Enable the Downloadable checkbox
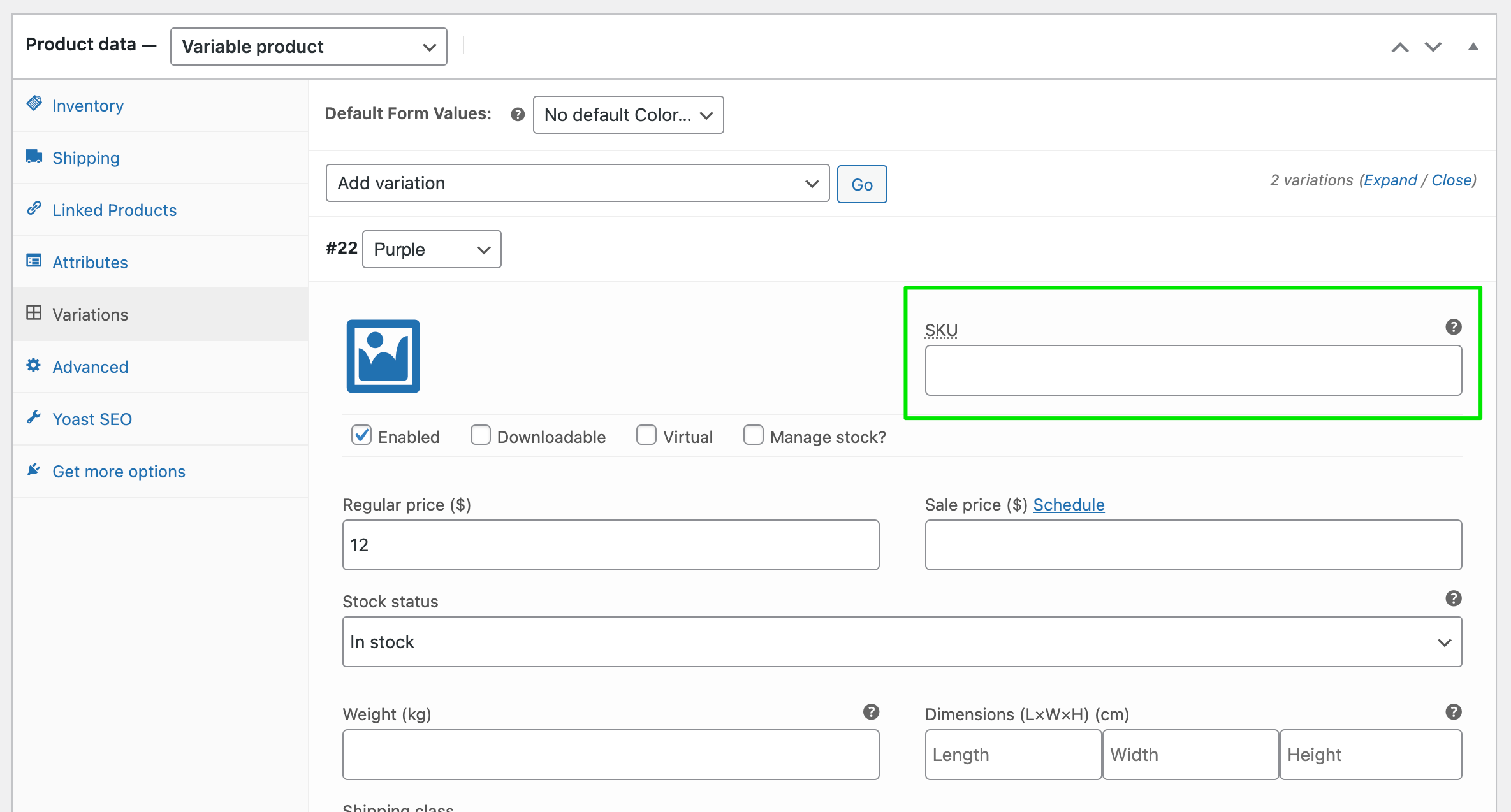 pos(481,436)
